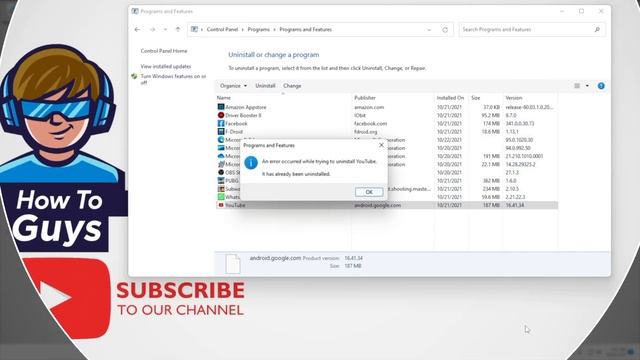
Task: Click the blank file icon in details pane
Action: point(233,264)
